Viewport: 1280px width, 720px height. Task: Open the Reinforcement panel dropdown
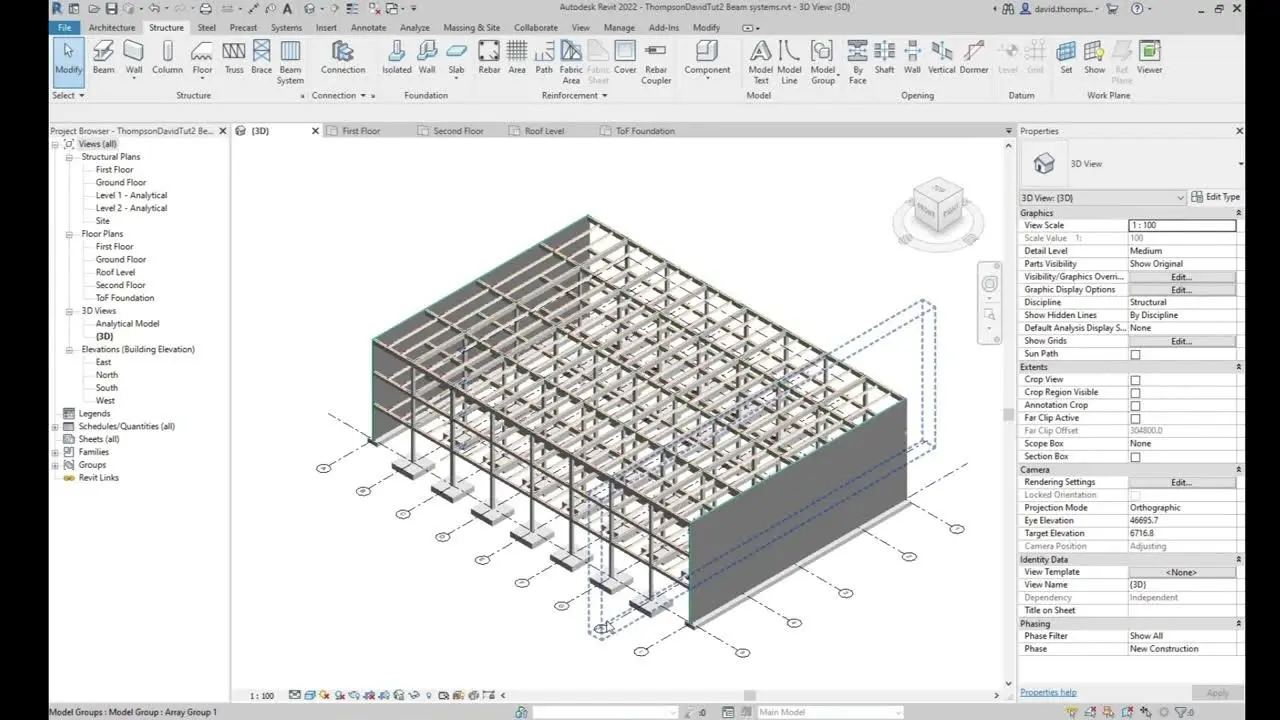click(575, 96)
